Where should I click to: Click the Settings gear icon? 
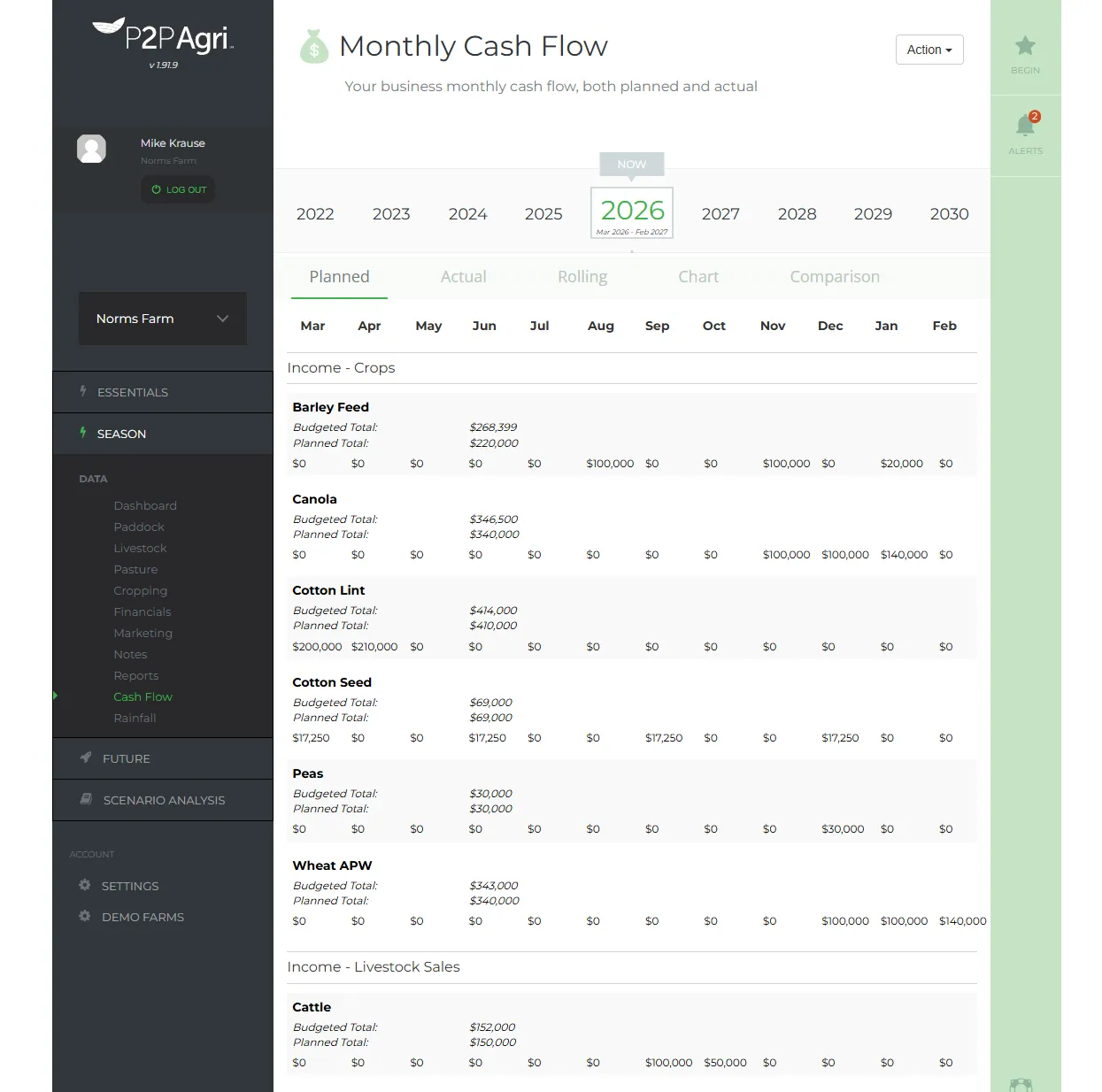[84, 884]
